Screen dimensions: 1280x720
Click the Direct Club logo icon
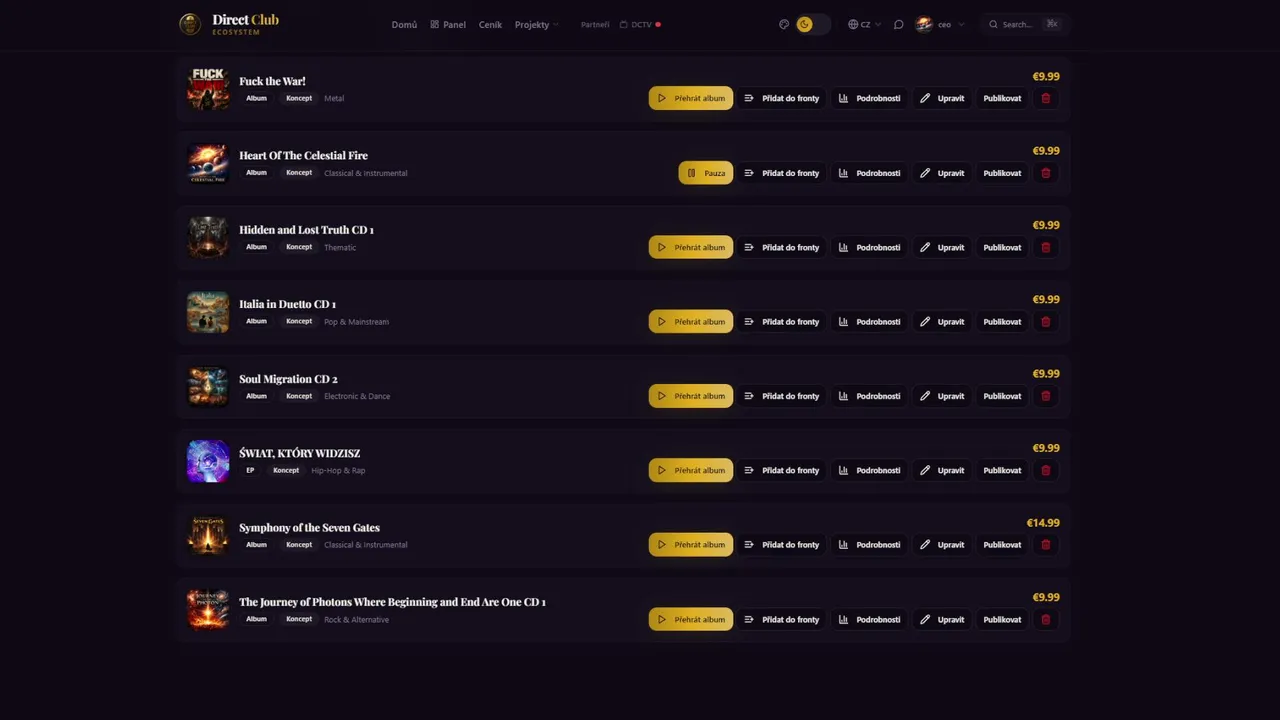pos(190,24)
